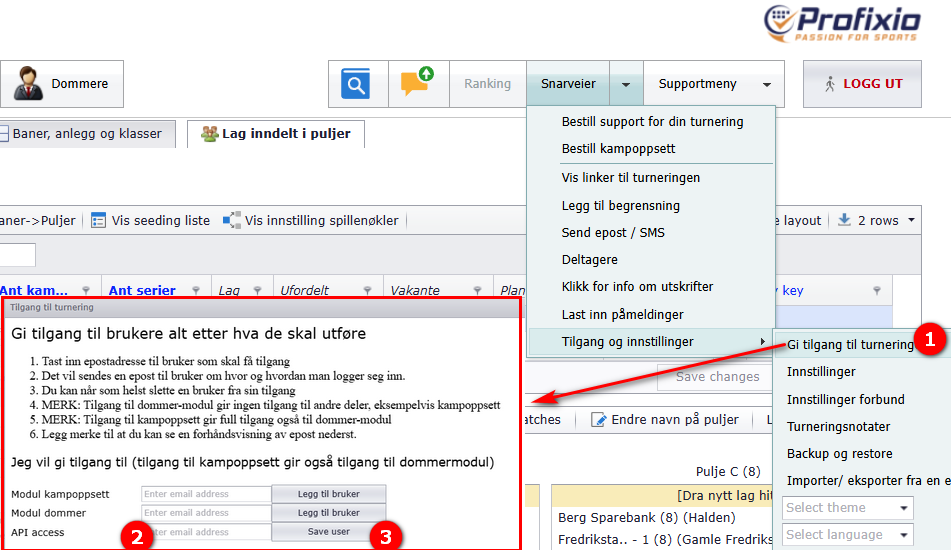The image size is (951, 550).
Task: Click the download icon beside 2 rows
Action: 844,220
